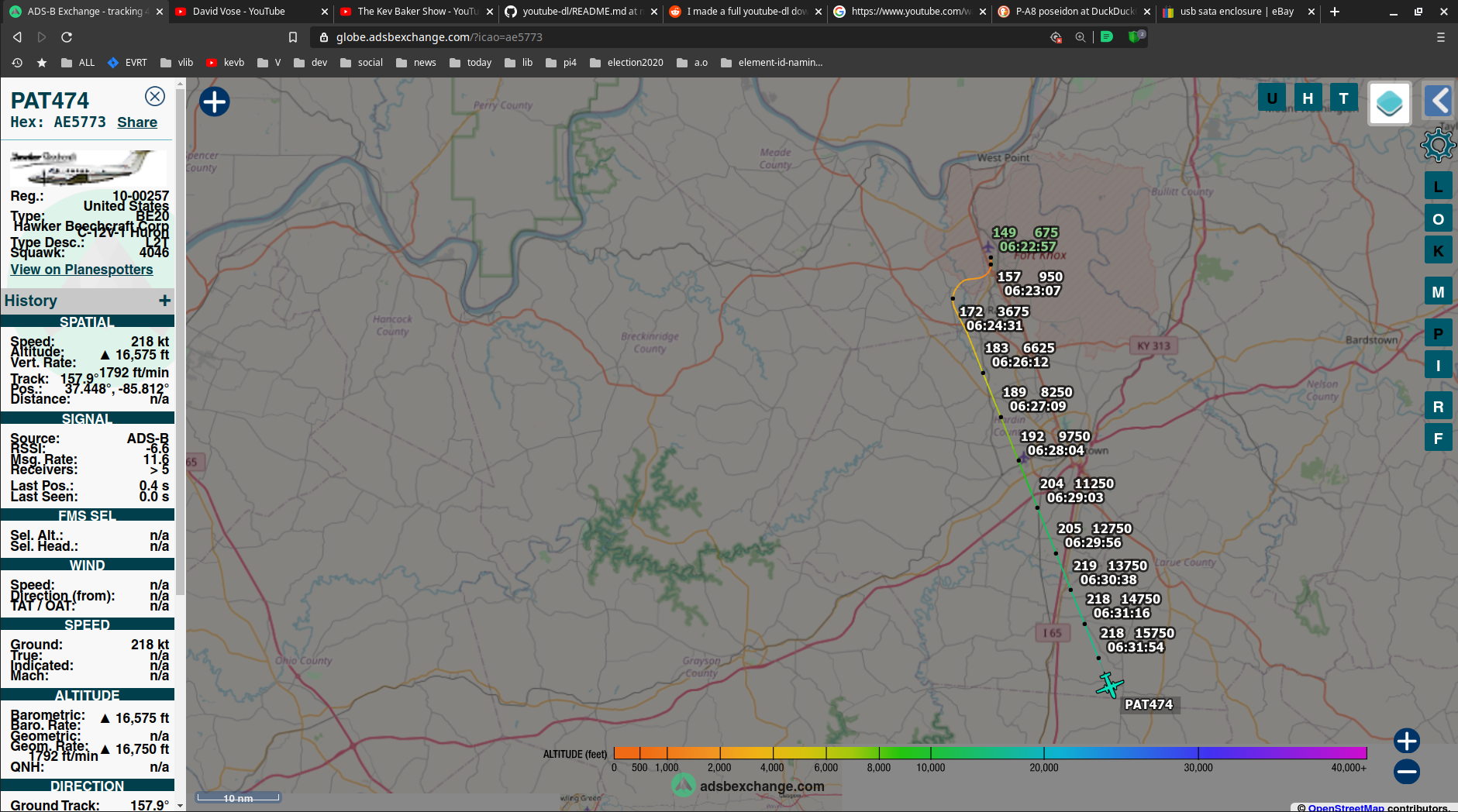Click purple section of altitude color legend
The width and height of the screenshot is (1458, 812).
(1283, 752)
